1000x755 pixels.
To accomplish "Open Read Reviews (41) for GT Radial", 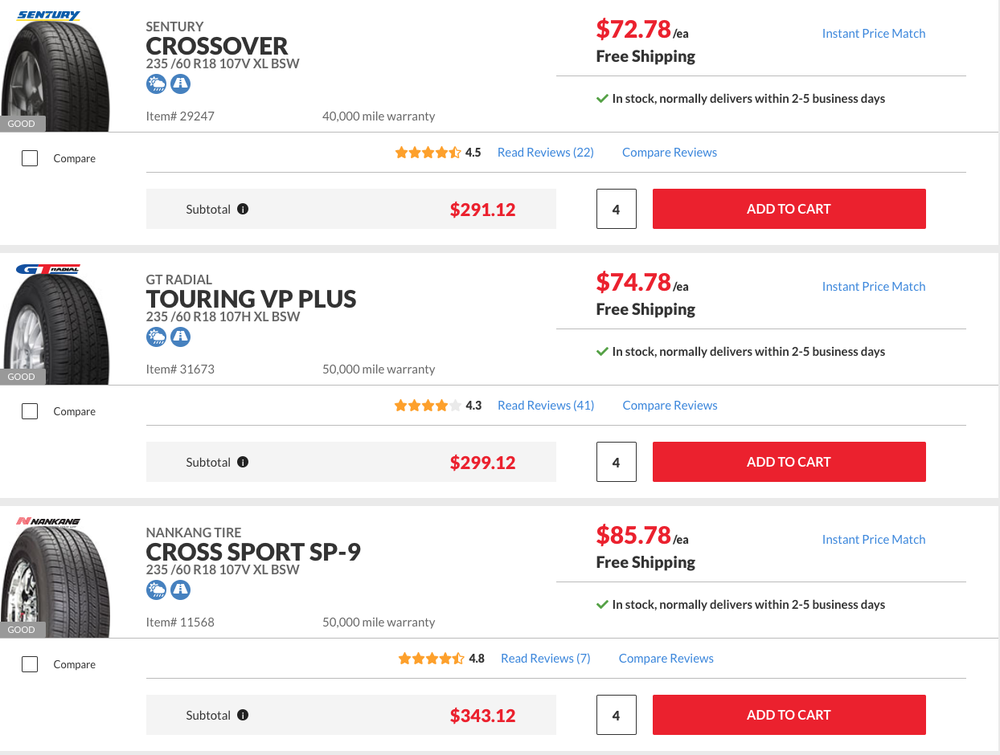I will point(546,406).
